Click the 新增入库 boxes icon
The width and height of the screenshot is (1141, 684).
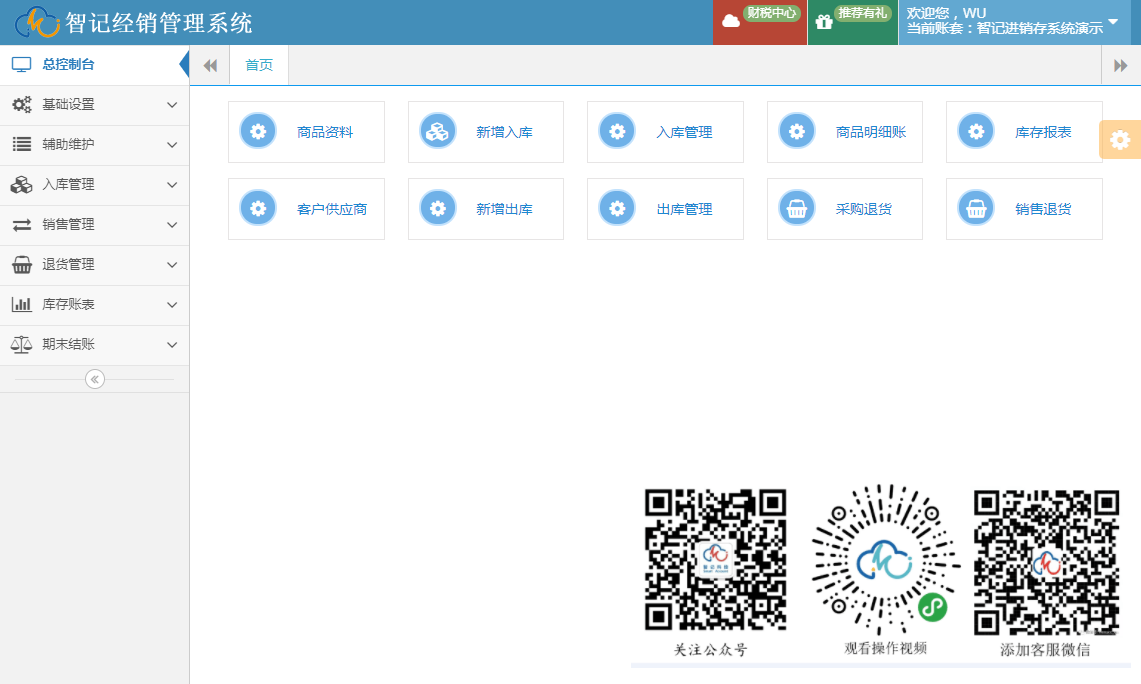(x=437, y=132)
